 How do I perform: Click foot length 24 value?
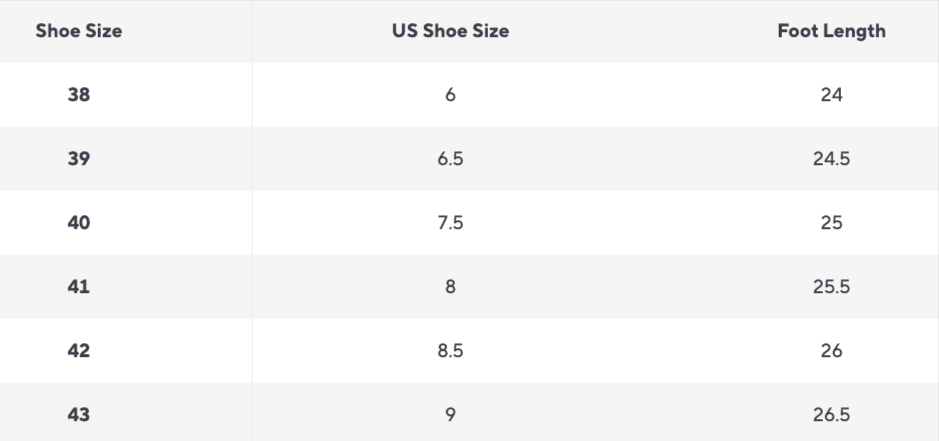click(x=831, y=95)
